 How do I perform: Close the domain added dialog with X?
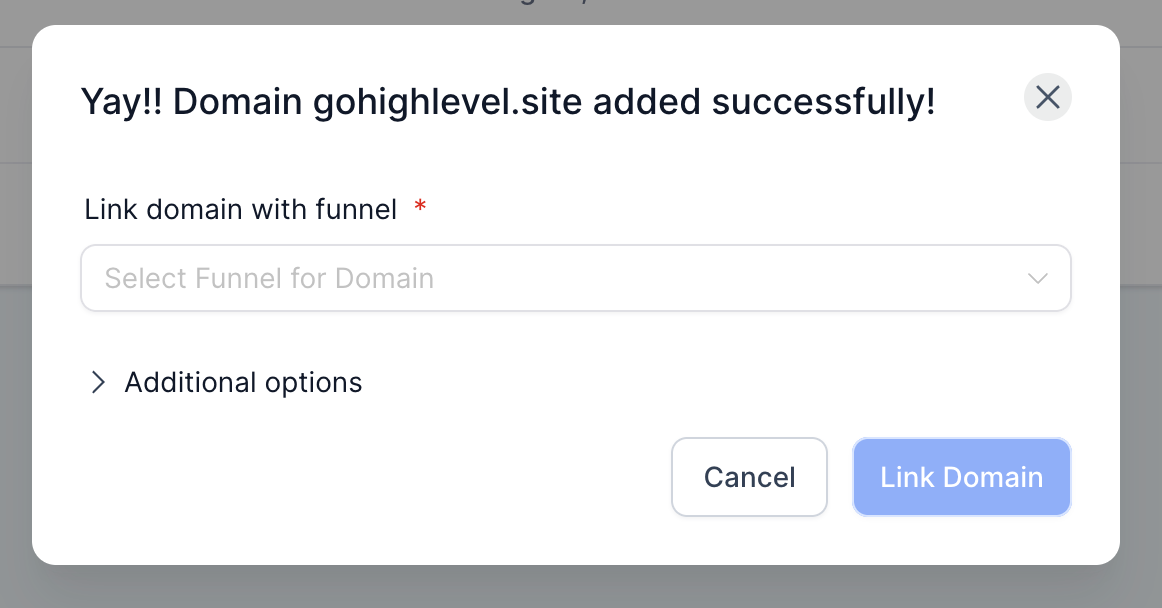coord(1047,97)
